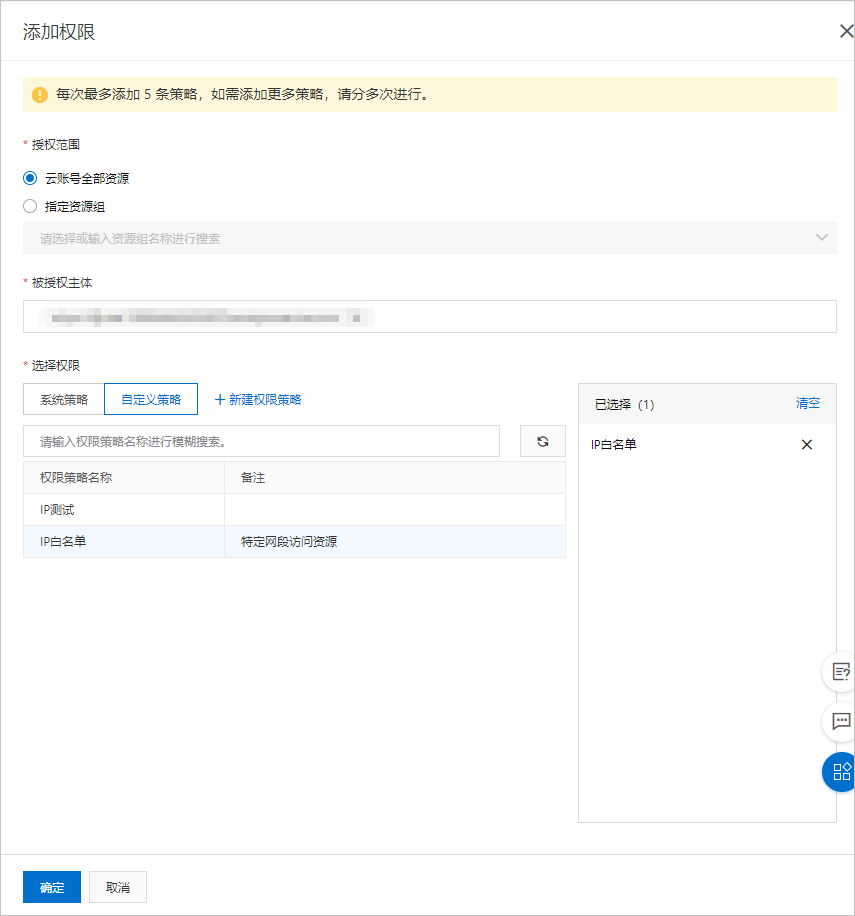
Task: Switch to the 系统策略 tab
Action: tap(64, 400)
